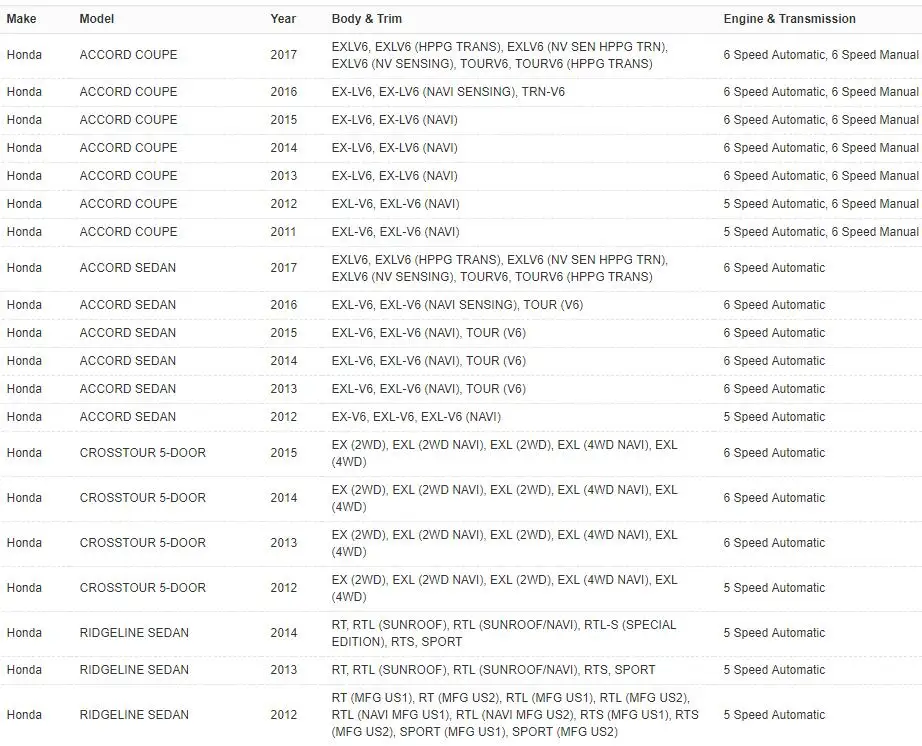Select ACCORD SEDAN model in 2017 row

pos(128,267)
